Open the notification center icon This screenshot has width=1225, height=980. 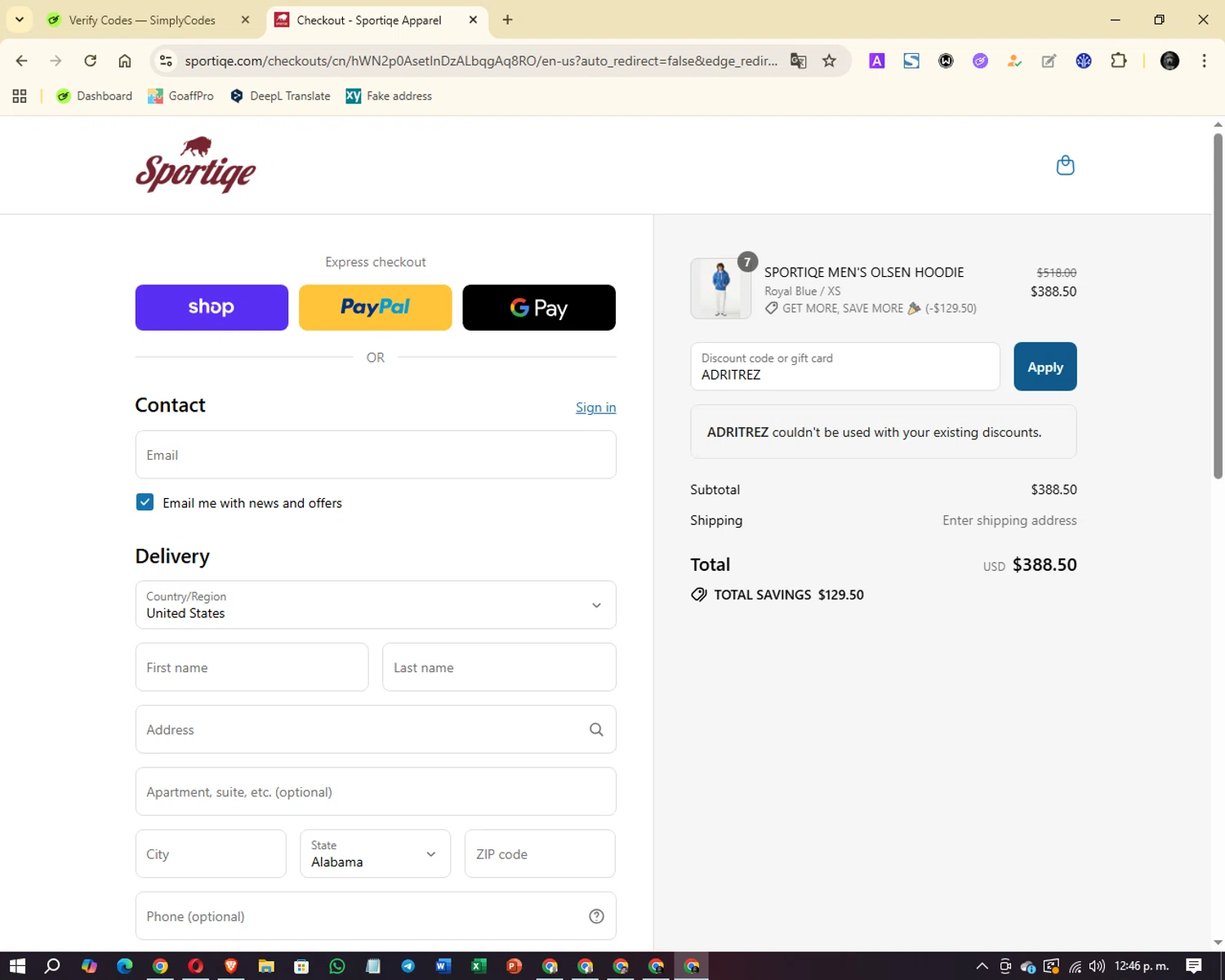(1194, 966)
